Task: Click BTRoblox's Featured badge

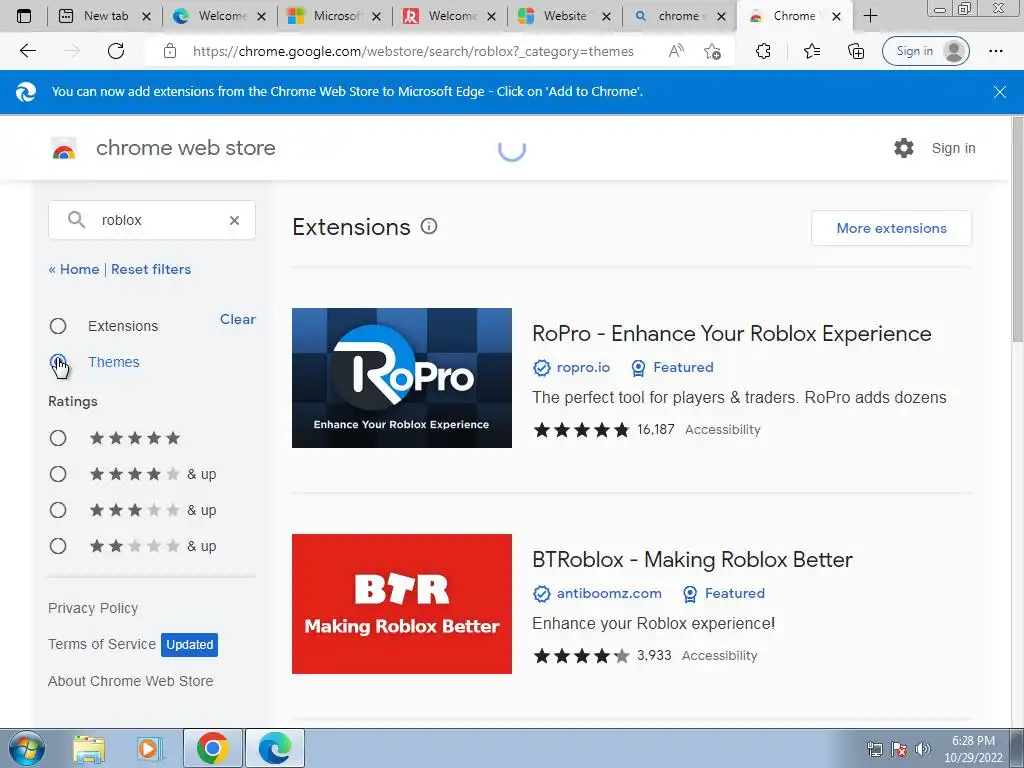Action: pyautogui.click(x=724, y=594)
